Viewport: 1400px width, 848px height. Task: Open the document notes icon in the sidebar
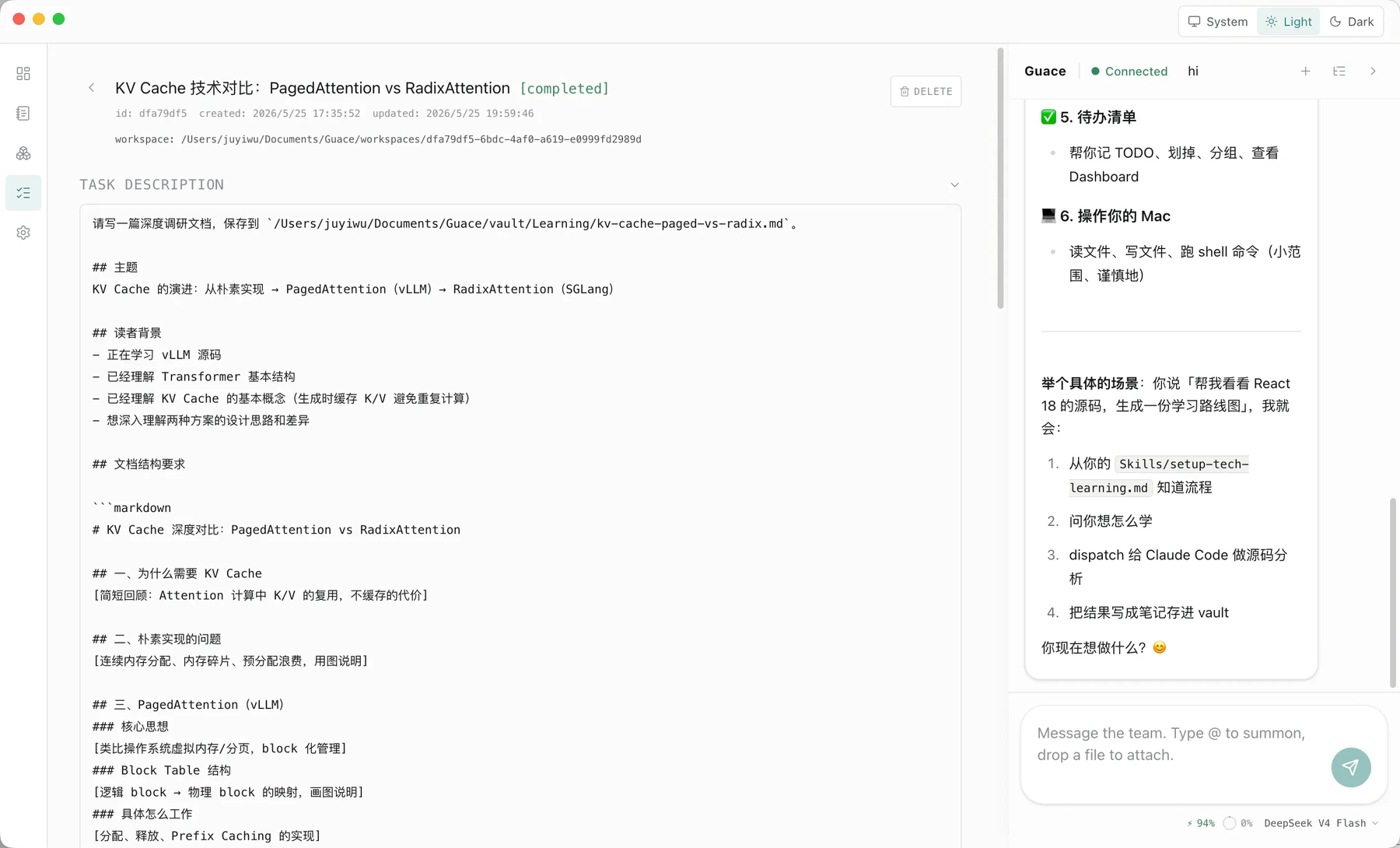coord(23,114)
